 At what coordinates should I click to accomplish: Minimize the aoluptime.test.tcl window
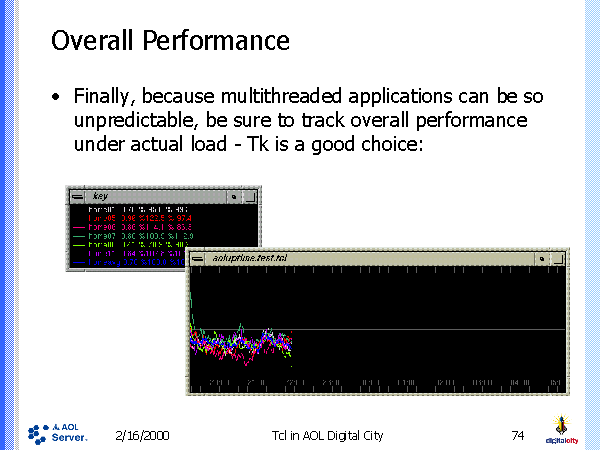click(542, 259)
